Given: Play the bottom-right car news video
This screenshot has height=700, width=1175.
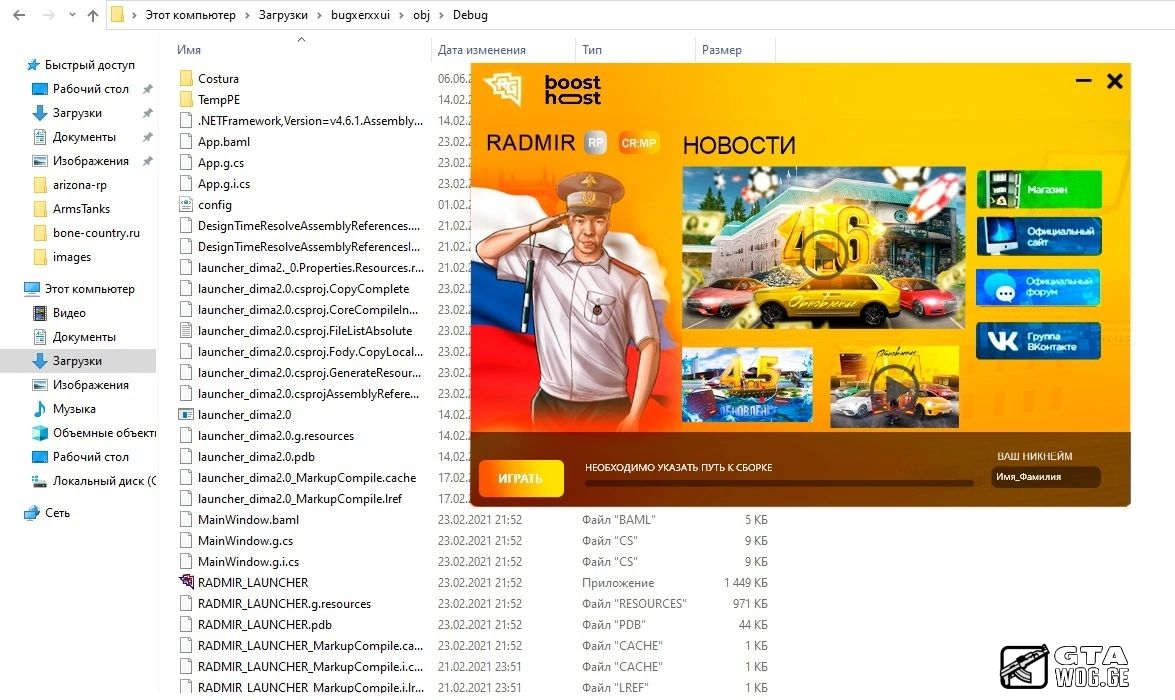Looking at the screenshot, I should point(893,385).
